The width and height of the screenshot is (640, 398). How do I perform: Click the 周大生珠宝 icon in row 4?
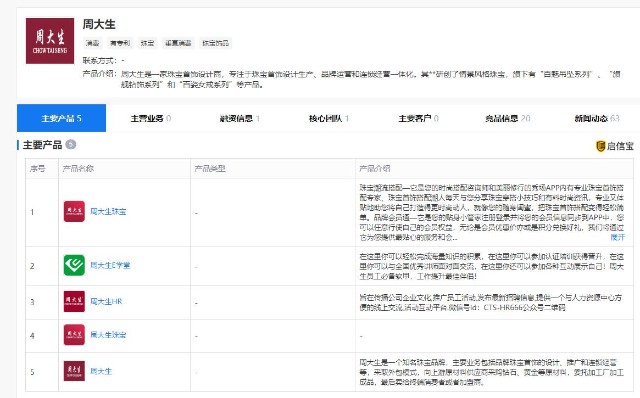pos(74,335)
